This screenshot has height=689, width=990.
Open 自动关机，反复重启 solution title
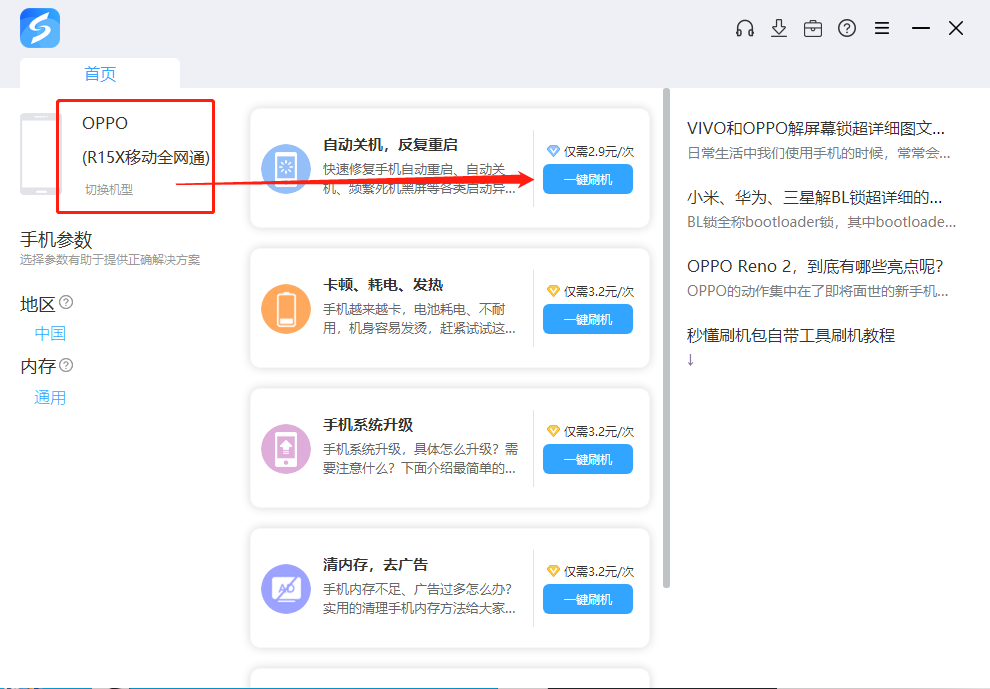[x=390, y=145]
